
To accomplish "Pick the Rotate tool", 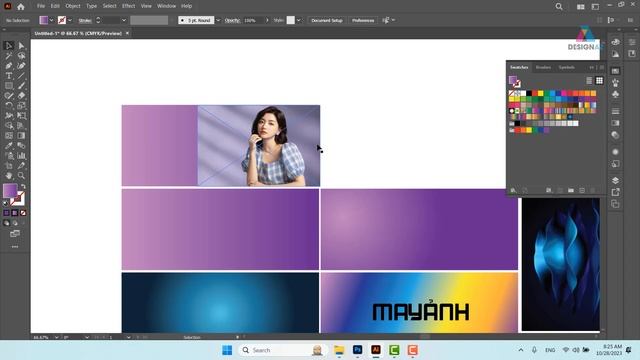I will click(x=9, y=105).
